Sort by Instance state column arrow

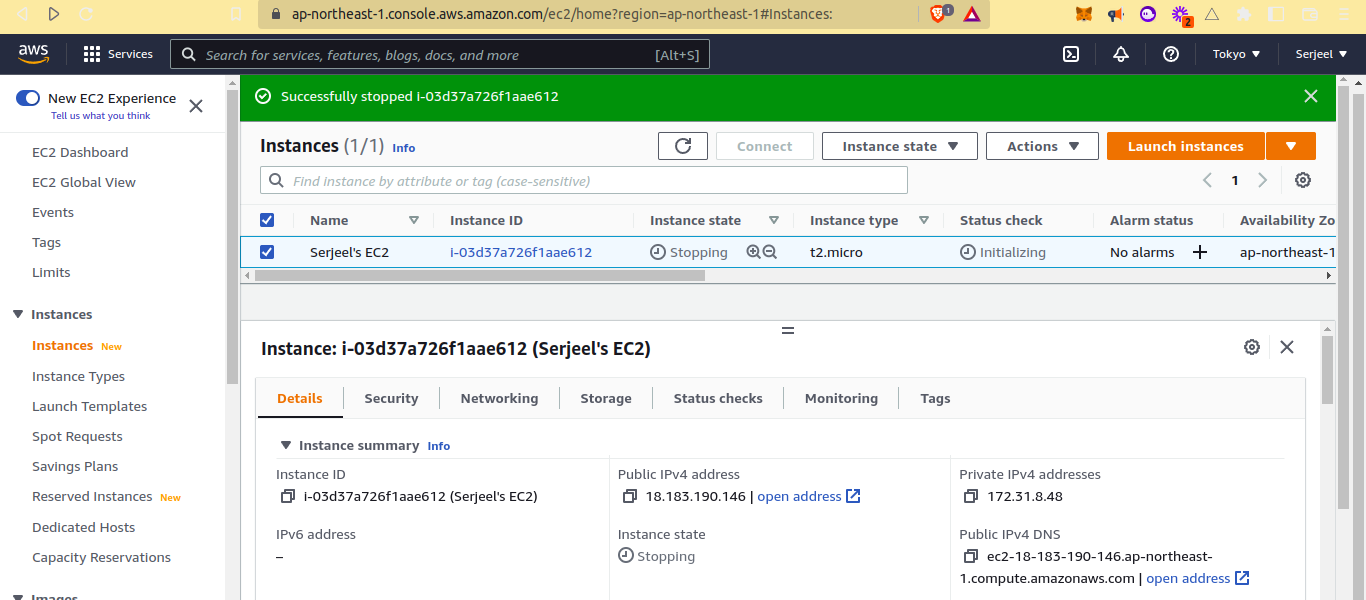coord(774,220)
